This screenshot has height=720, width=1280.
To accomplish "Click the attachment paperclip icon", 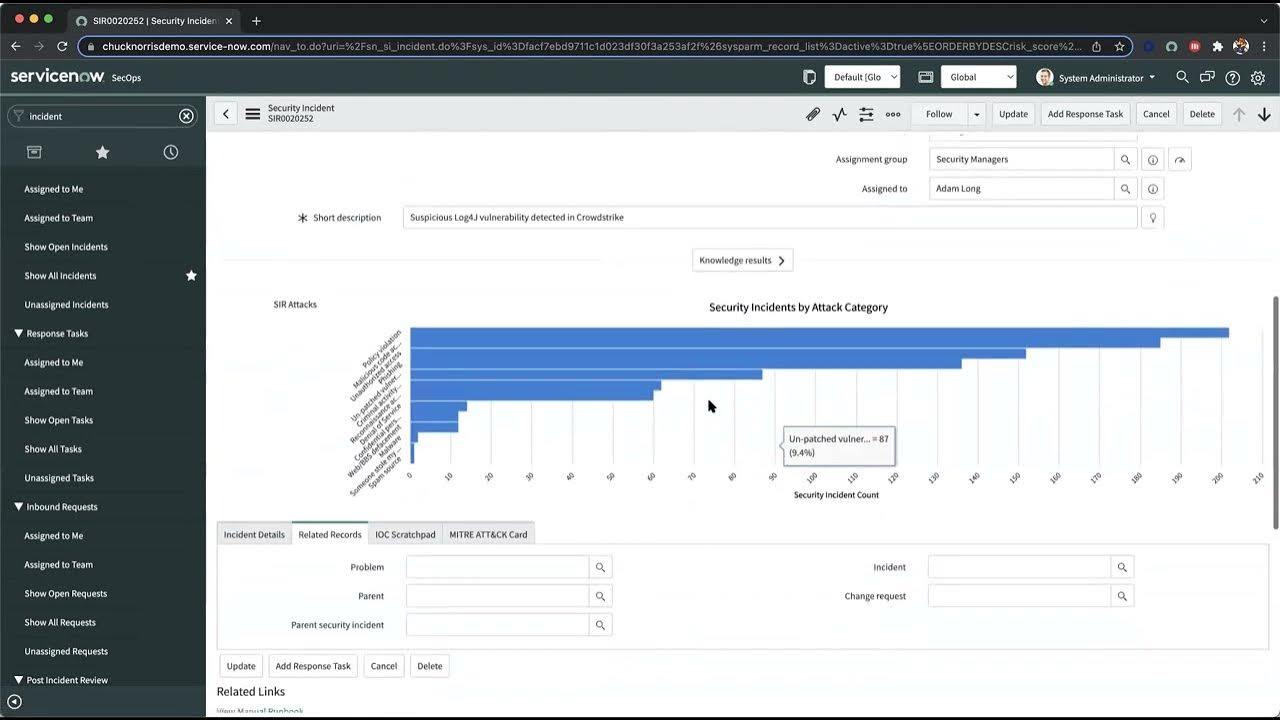I will pos(813,114).
